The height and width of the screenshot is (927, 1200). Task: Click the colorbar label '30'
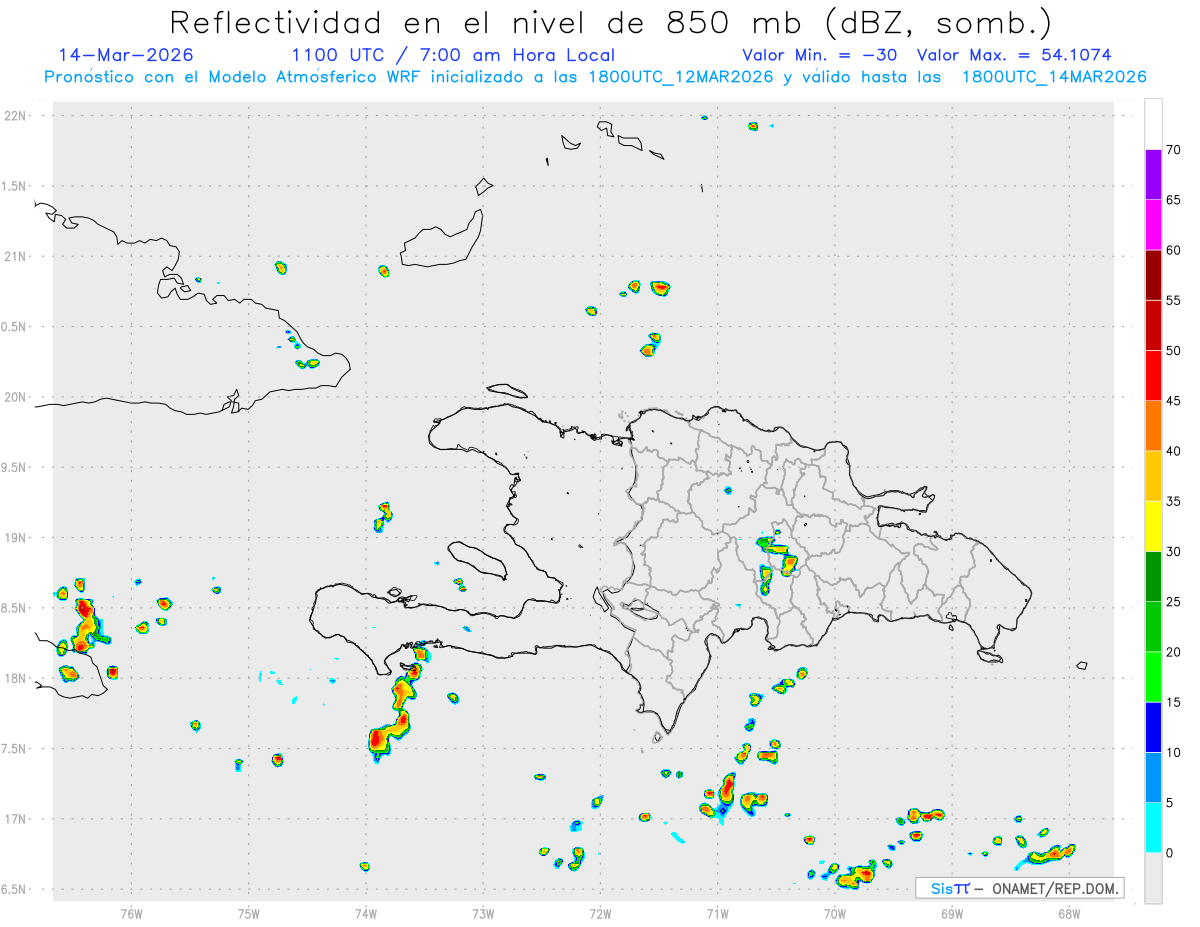click(1173, 552)
